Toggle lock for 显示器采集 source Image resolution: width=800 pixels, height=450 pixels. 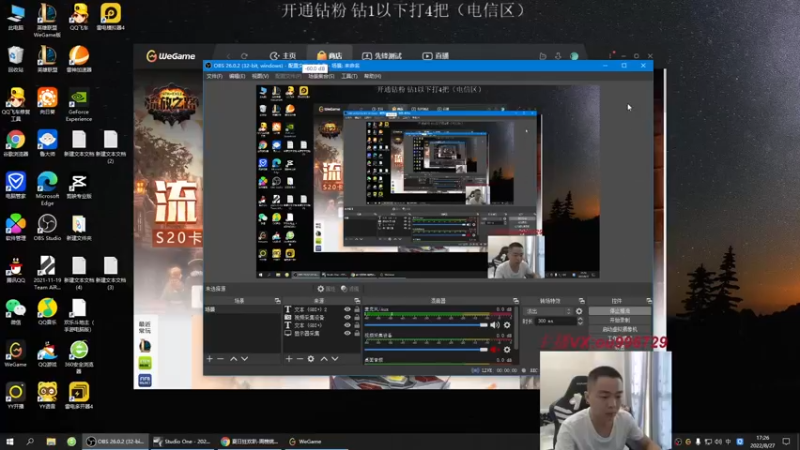pos(357,333)
